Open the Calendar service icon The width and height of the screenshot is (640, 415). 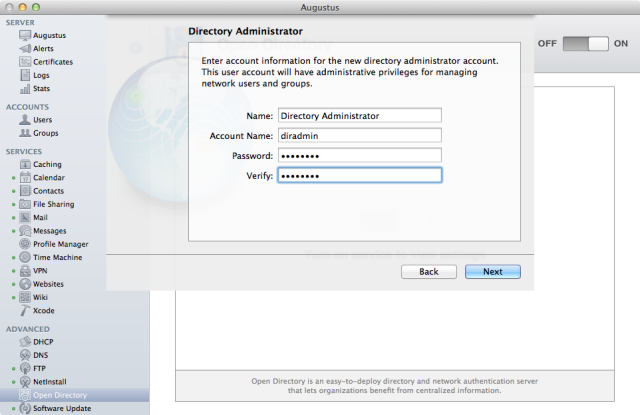25,178
